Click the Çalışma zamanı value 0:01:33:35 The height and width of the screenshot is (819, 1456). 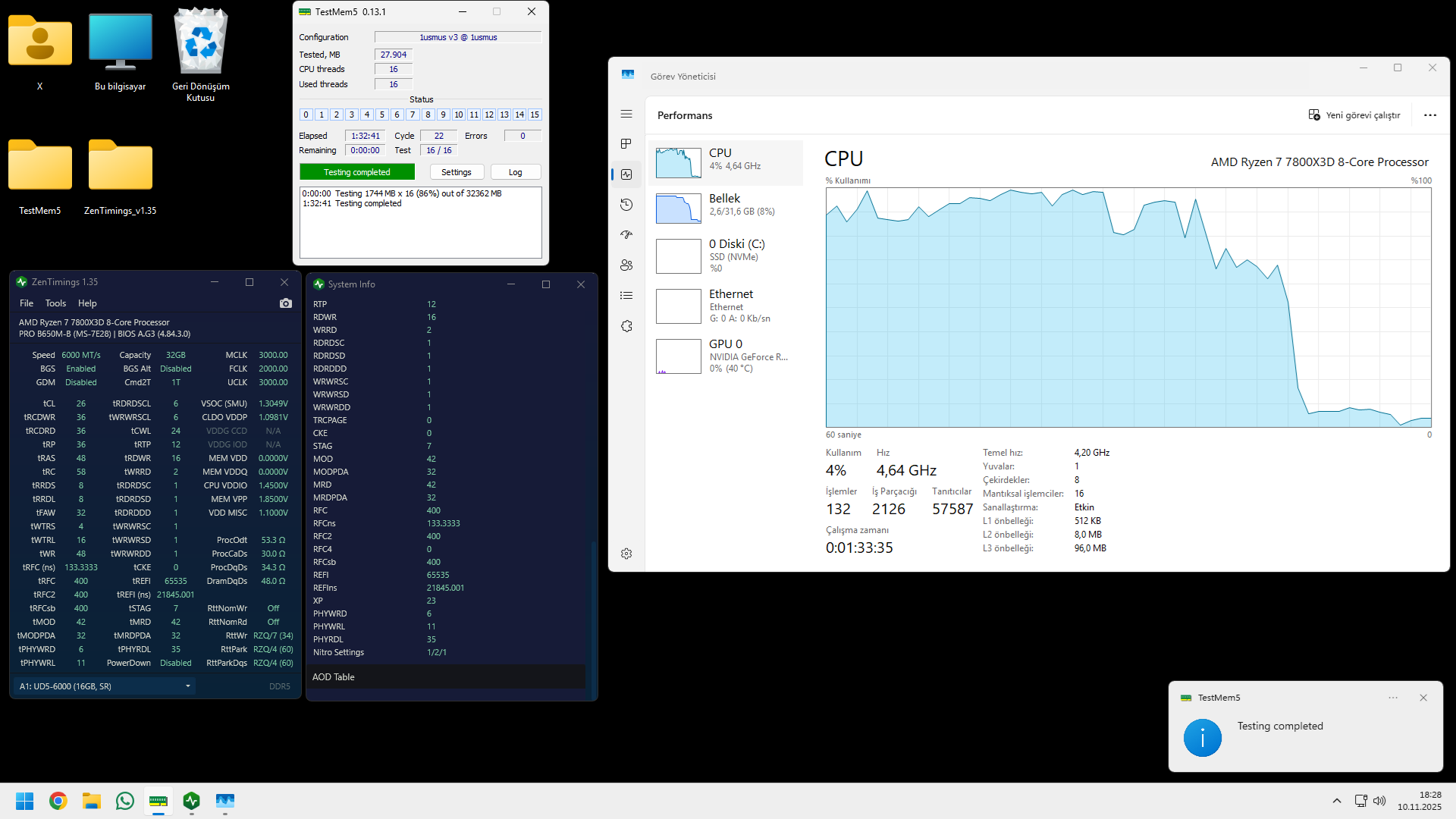click(859, 548)
